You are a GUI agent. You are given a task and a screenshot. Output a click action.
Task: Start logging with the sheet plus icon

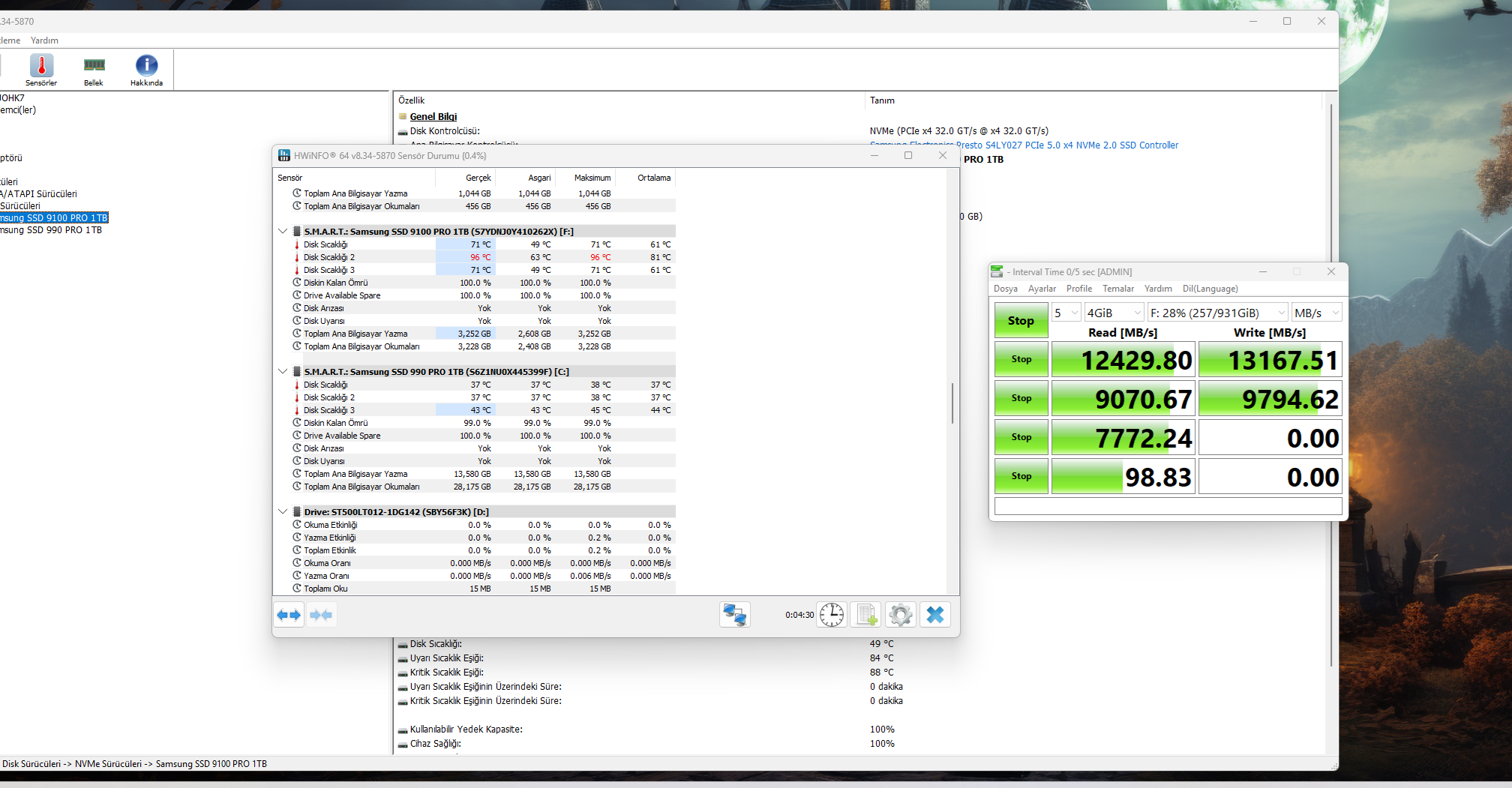coord(866,615)
